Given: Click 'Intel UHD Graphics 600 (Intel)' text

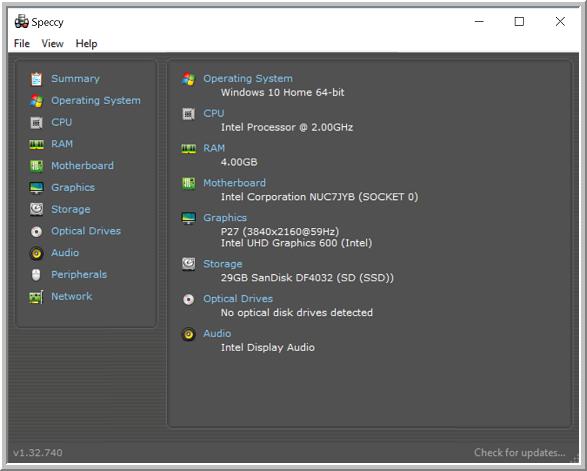Looking at the screenshot, I should (x=296, y=243).
